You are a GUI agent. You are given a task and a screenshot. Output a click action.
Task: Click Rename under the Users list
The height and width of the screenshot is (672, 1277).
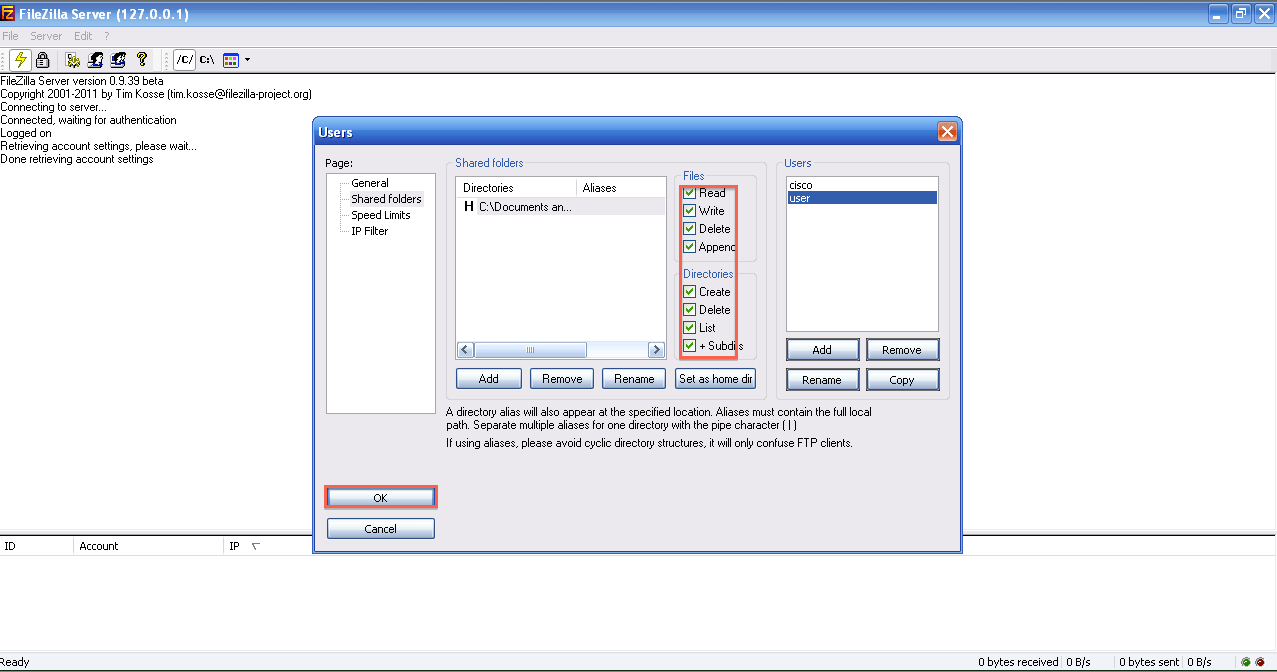tap(822, 380)
